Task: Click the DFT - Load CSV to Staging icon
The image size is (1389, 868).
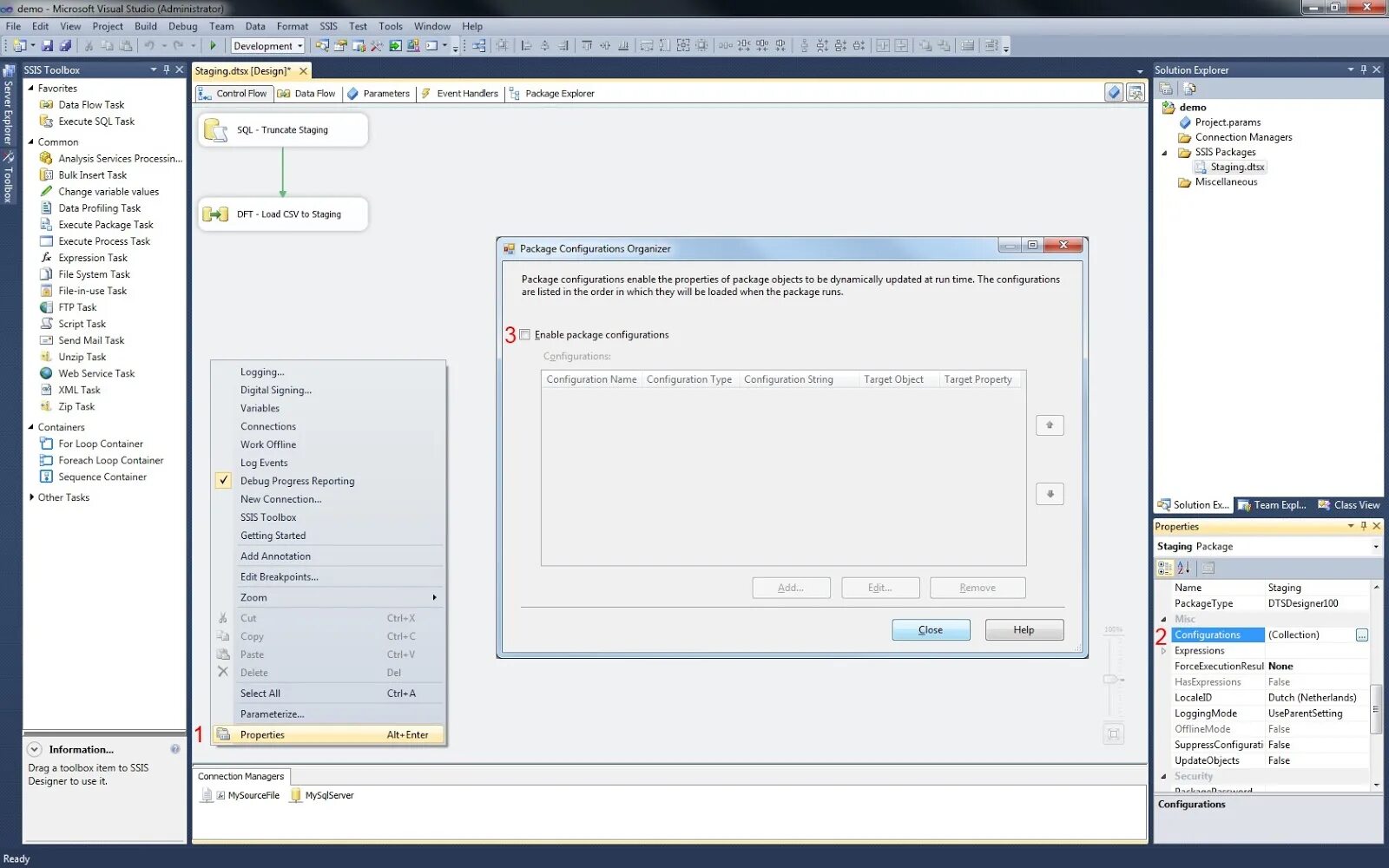Action: pyautogui.click(x=215, y=214)
